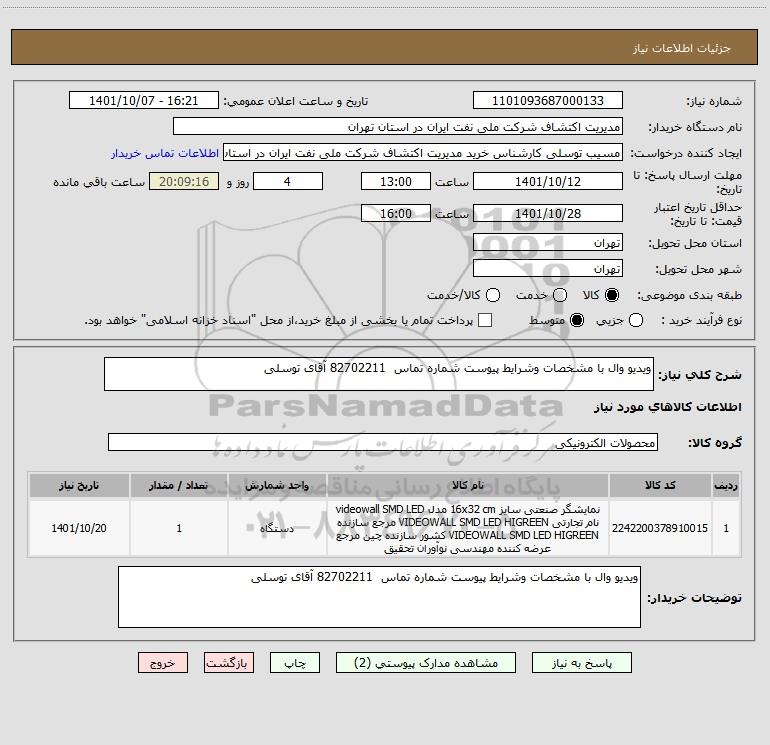Click the remaining time field 20:09:16
The width and height of the screenshot is (770, 745).
click(x=184, y=181)
